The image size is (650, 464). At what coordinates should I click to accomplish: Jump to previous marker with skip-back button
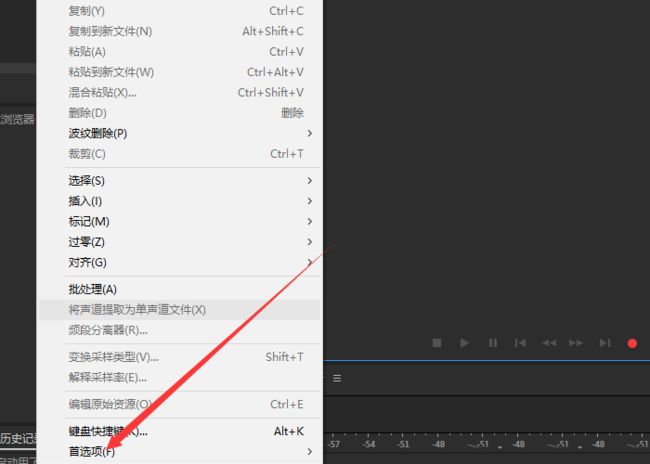point(520,343)
